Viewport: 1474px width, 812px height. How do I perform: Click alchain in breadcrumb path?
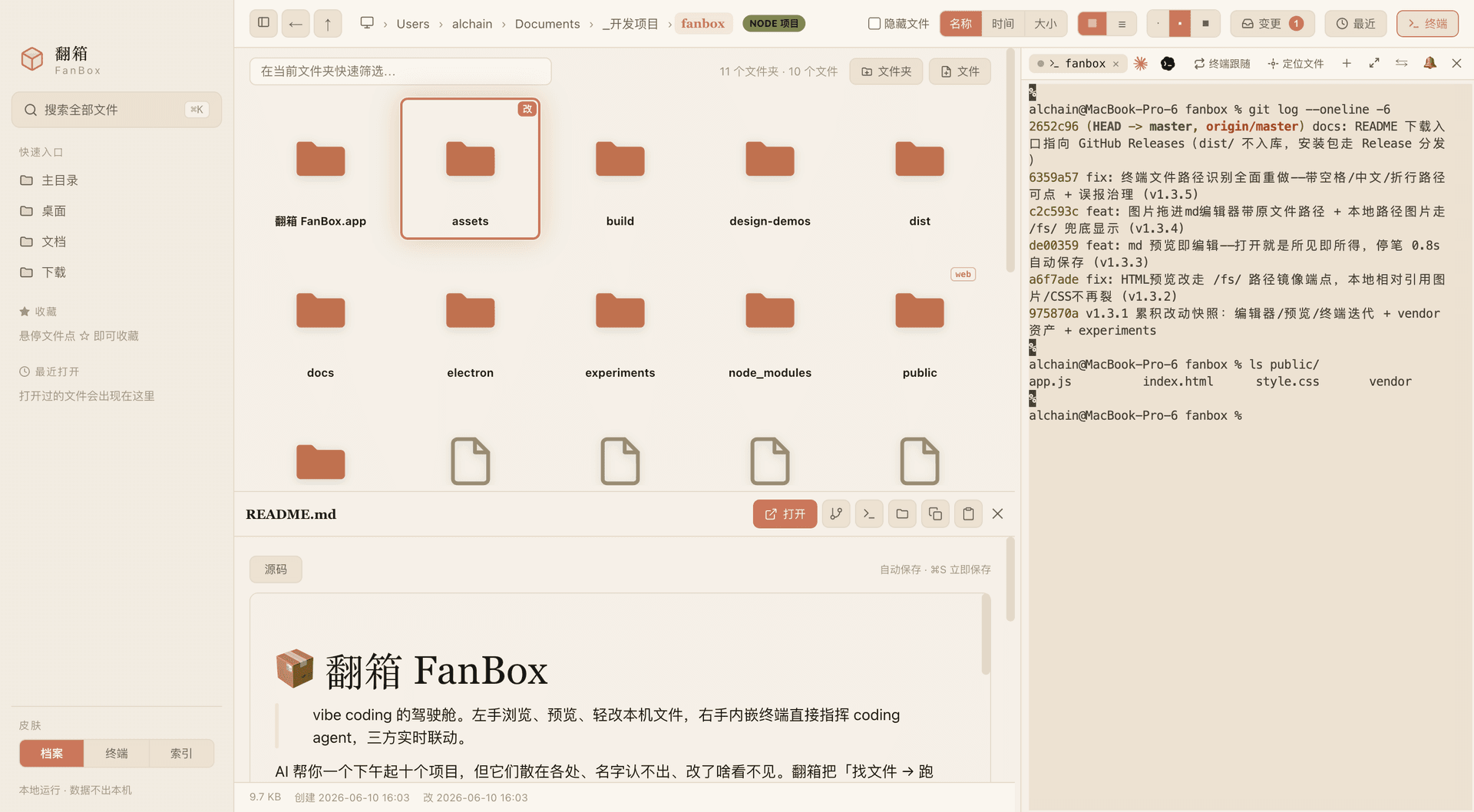(x=472, y=24)
